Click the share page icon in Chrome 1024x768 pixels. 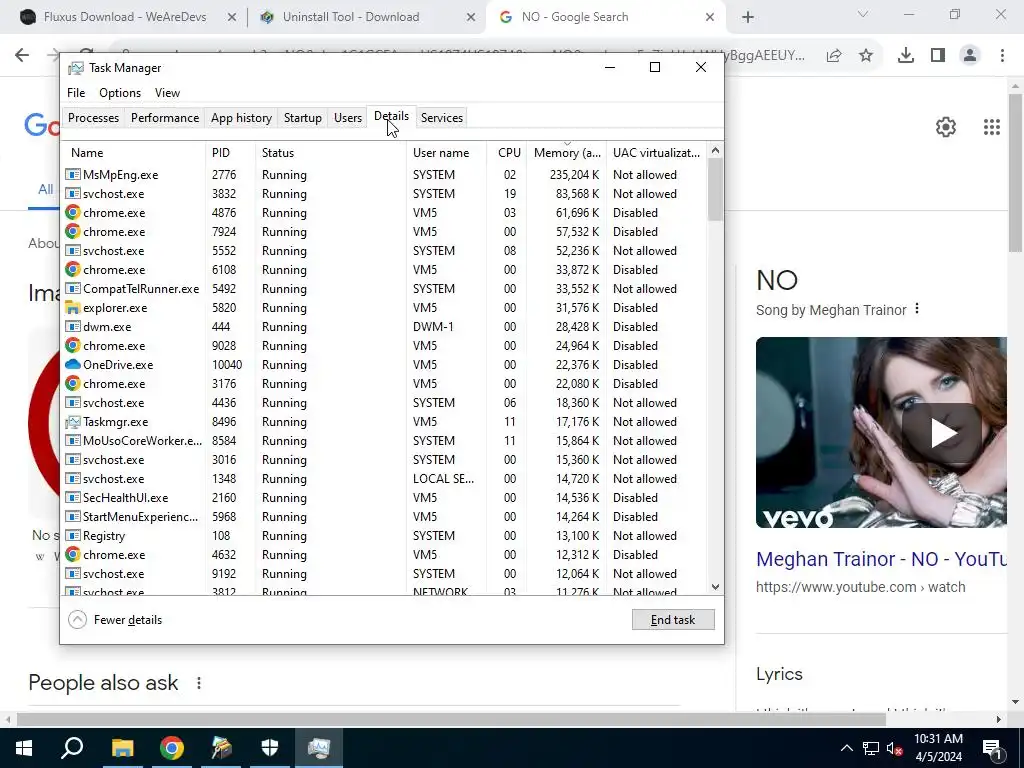(x=834, y=56)
